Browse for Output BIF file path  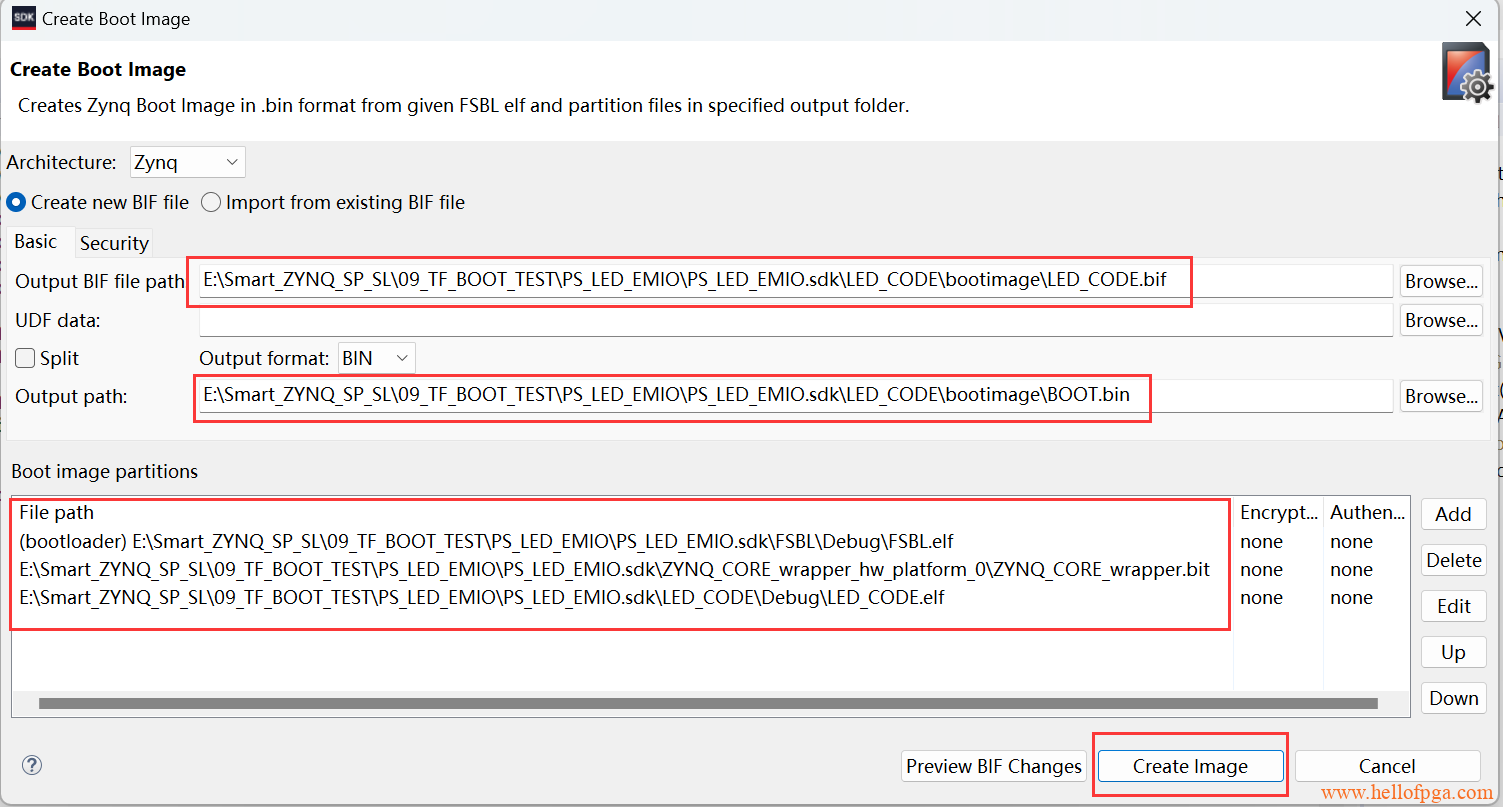[1441, 281]
